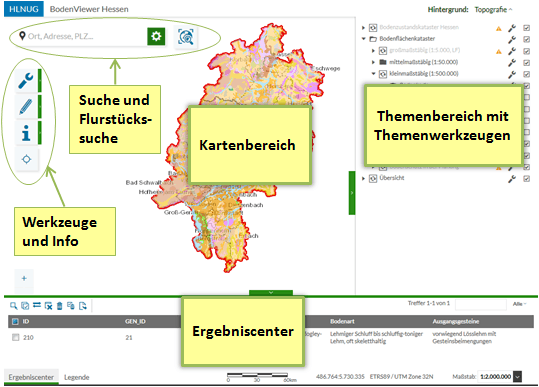Click the swap arrows icon in results toolbar
The height and width of the screenshot is (387, 539).
tap(37, 305)
